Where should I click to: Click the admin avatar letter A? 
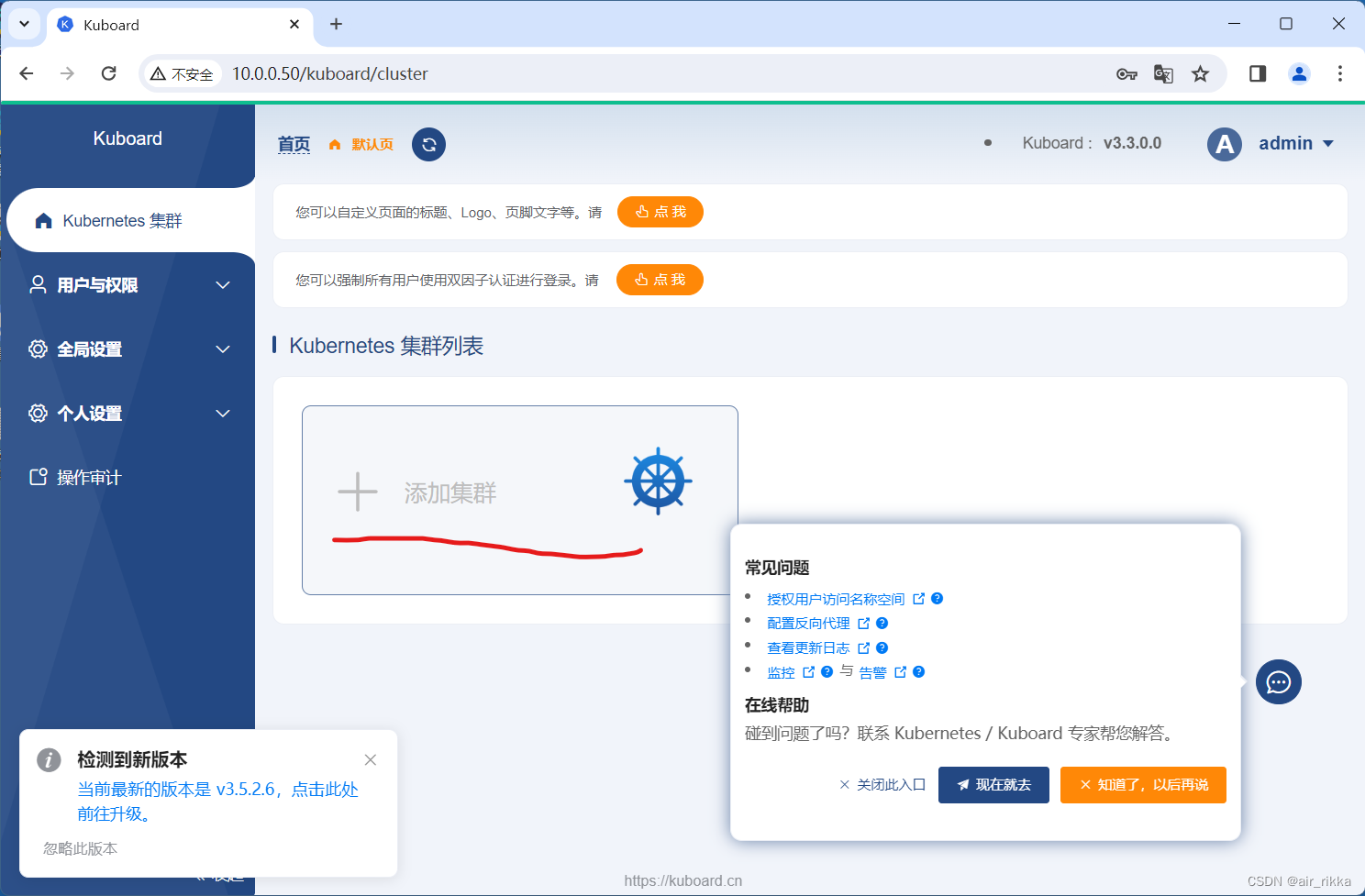tap(1224, 144)
